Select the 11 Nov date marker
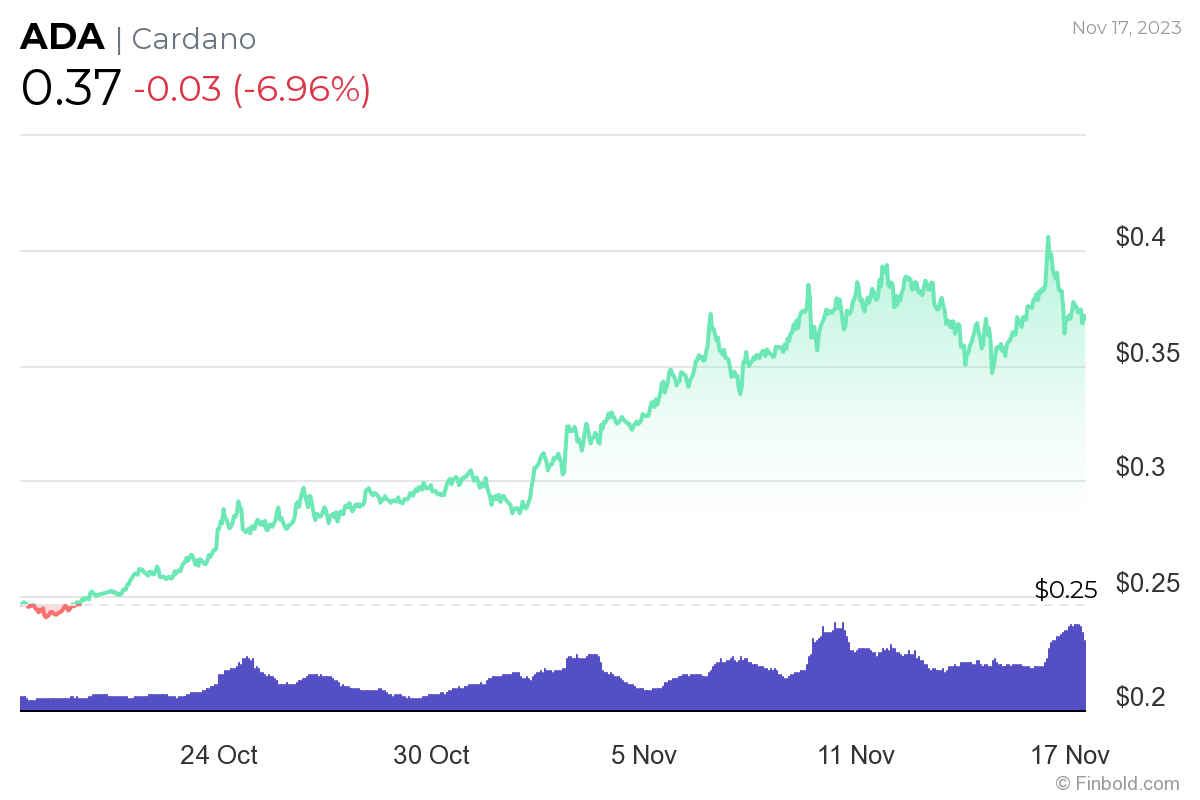The width and height of the screenshot is (1200, 800). click(x=857, y=755)
